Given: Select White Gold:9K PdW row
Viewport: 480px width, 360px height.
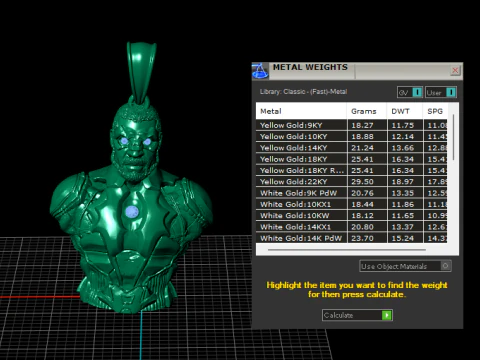Looking at the screenshot, I should tap(352, 193).
